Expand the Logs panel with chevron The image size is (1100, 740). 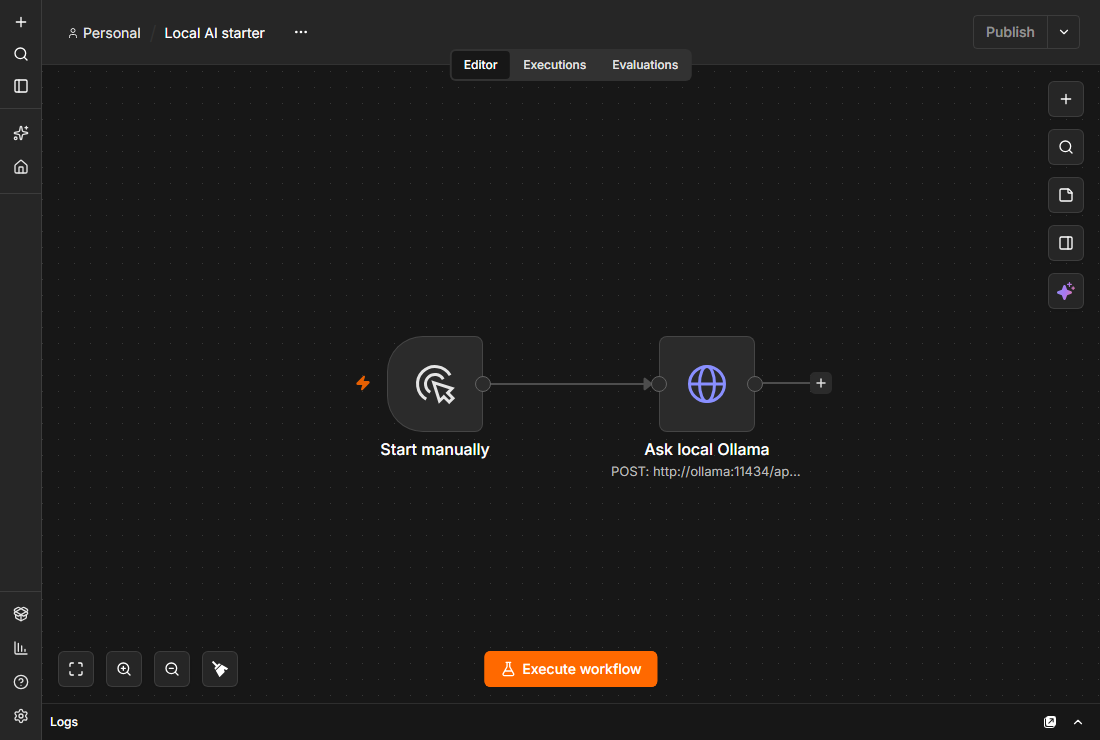[1078, 722]
